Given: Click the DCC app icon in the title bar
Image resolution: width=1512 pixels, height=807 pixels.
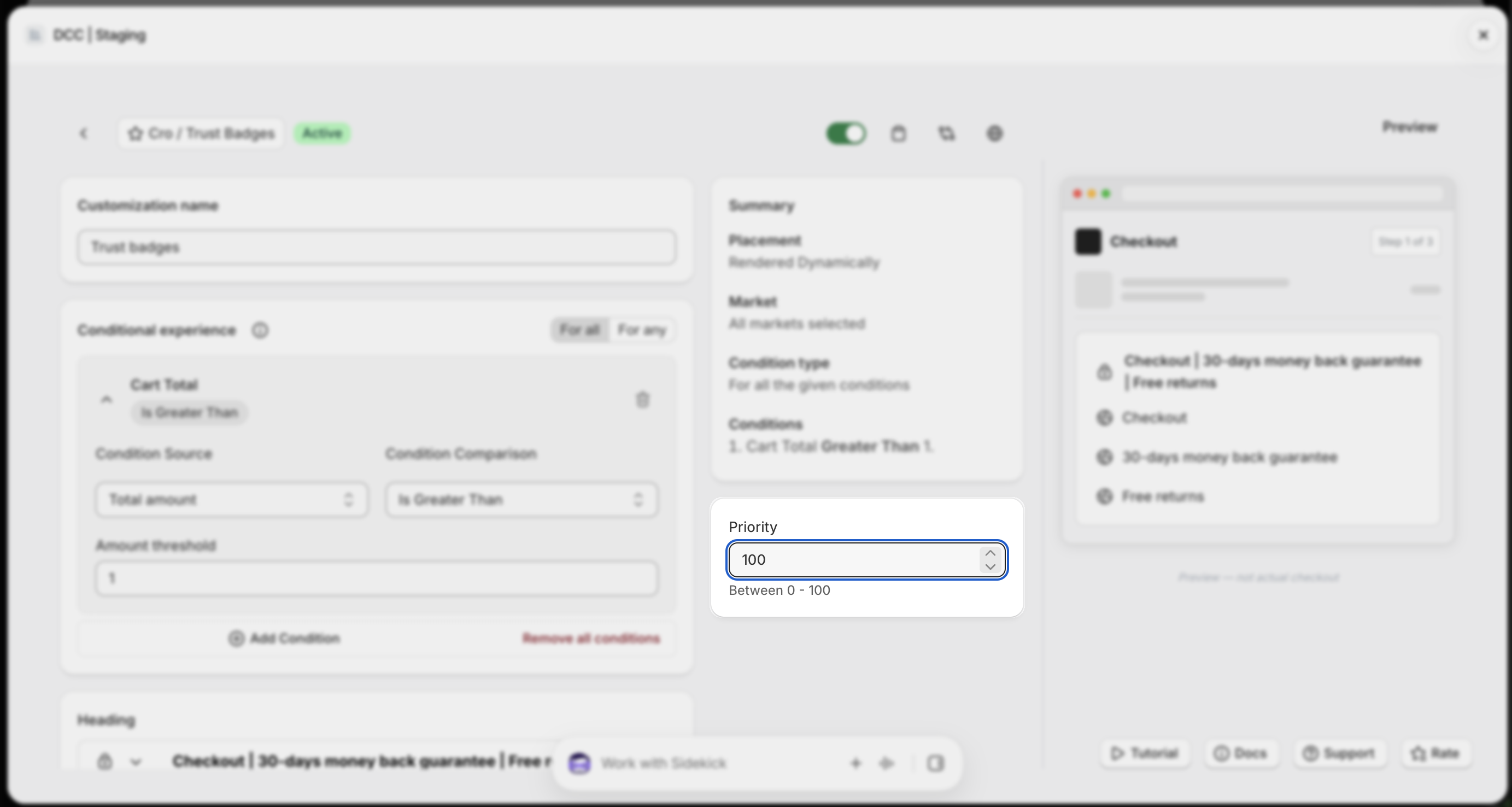Looking at the screenshot, I should [34, 35].
